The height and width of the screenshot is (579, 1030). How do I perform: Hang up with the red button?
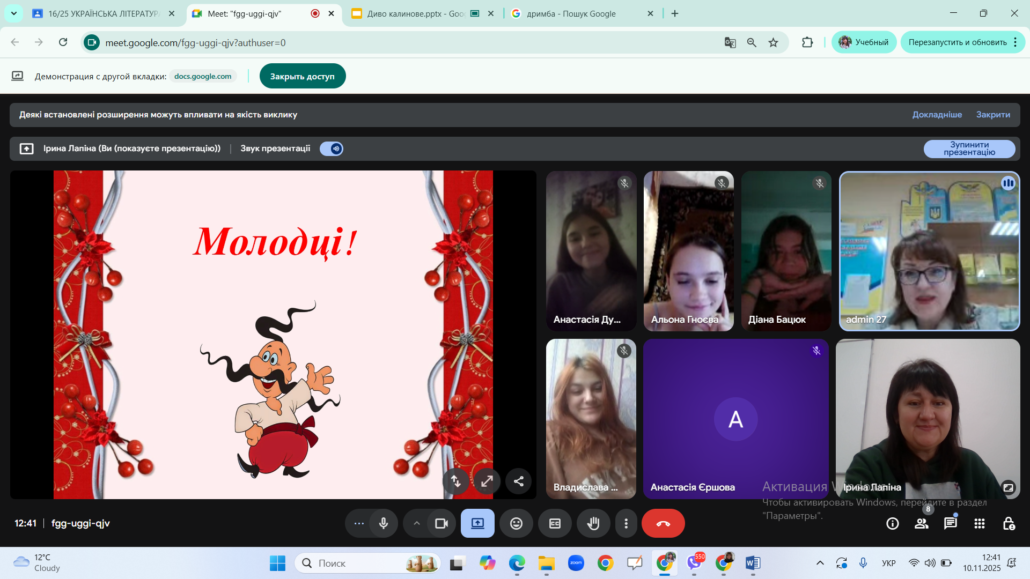(663, 523)
